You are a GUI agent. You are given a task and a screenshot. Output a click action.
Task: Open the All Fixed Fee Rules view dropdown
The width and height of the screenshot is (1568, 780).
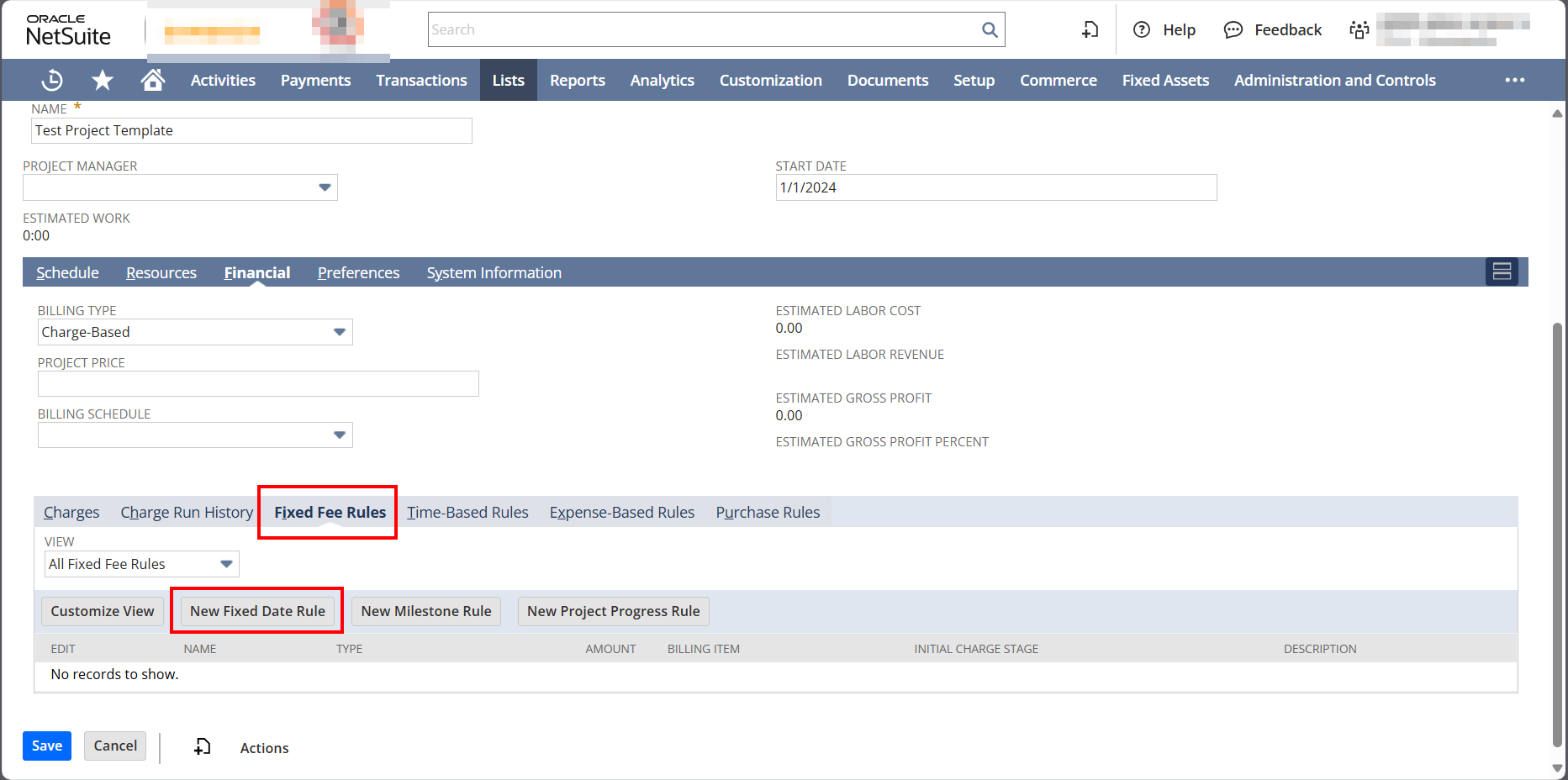[x=226, y=564]
